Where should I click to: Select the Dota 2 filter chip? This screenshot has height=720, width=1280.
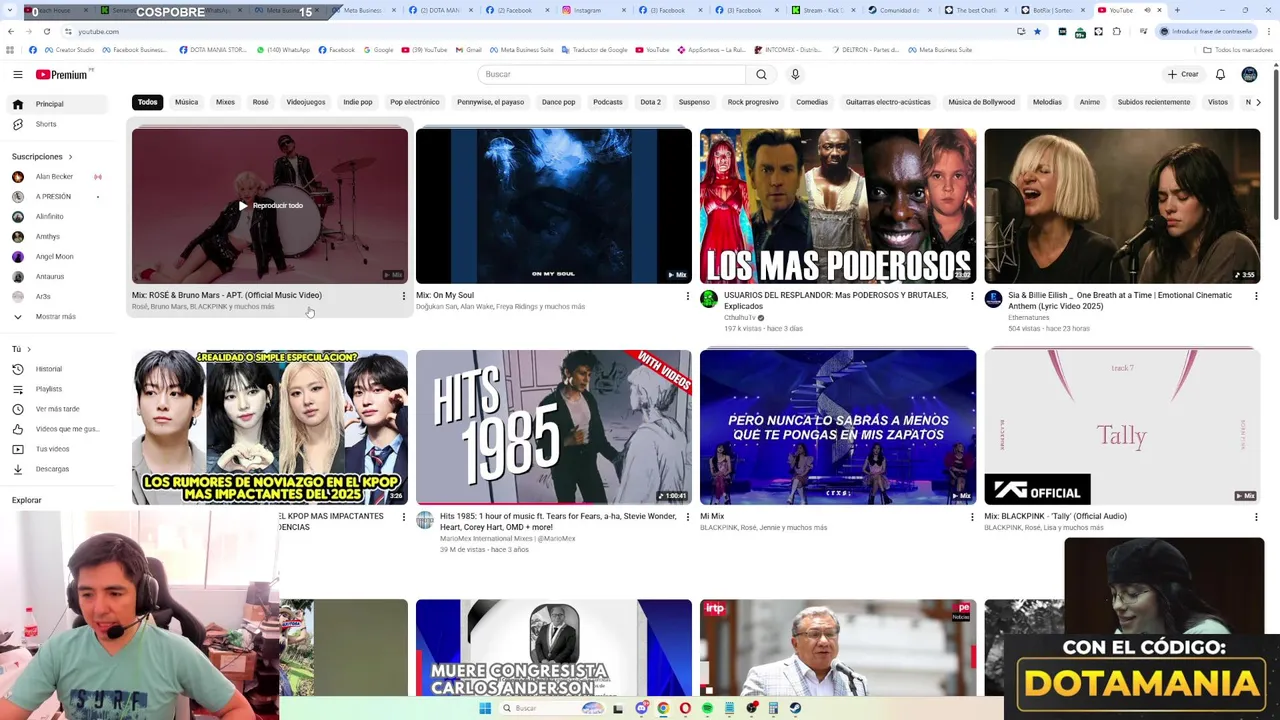coord(650,102)
